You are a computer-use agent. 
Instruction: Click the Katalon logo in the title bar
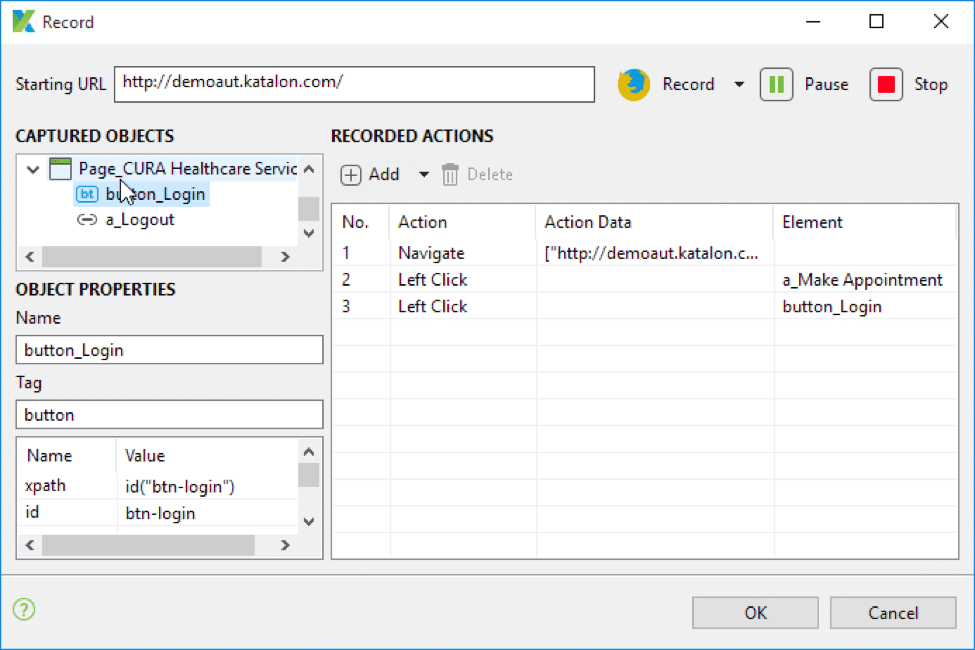(x=20, y=20)
